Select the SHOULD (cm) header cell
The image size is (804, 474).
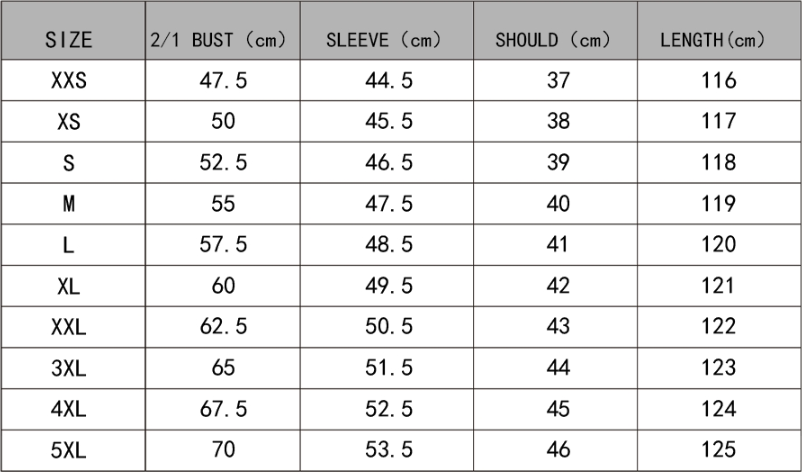point(557,41)
